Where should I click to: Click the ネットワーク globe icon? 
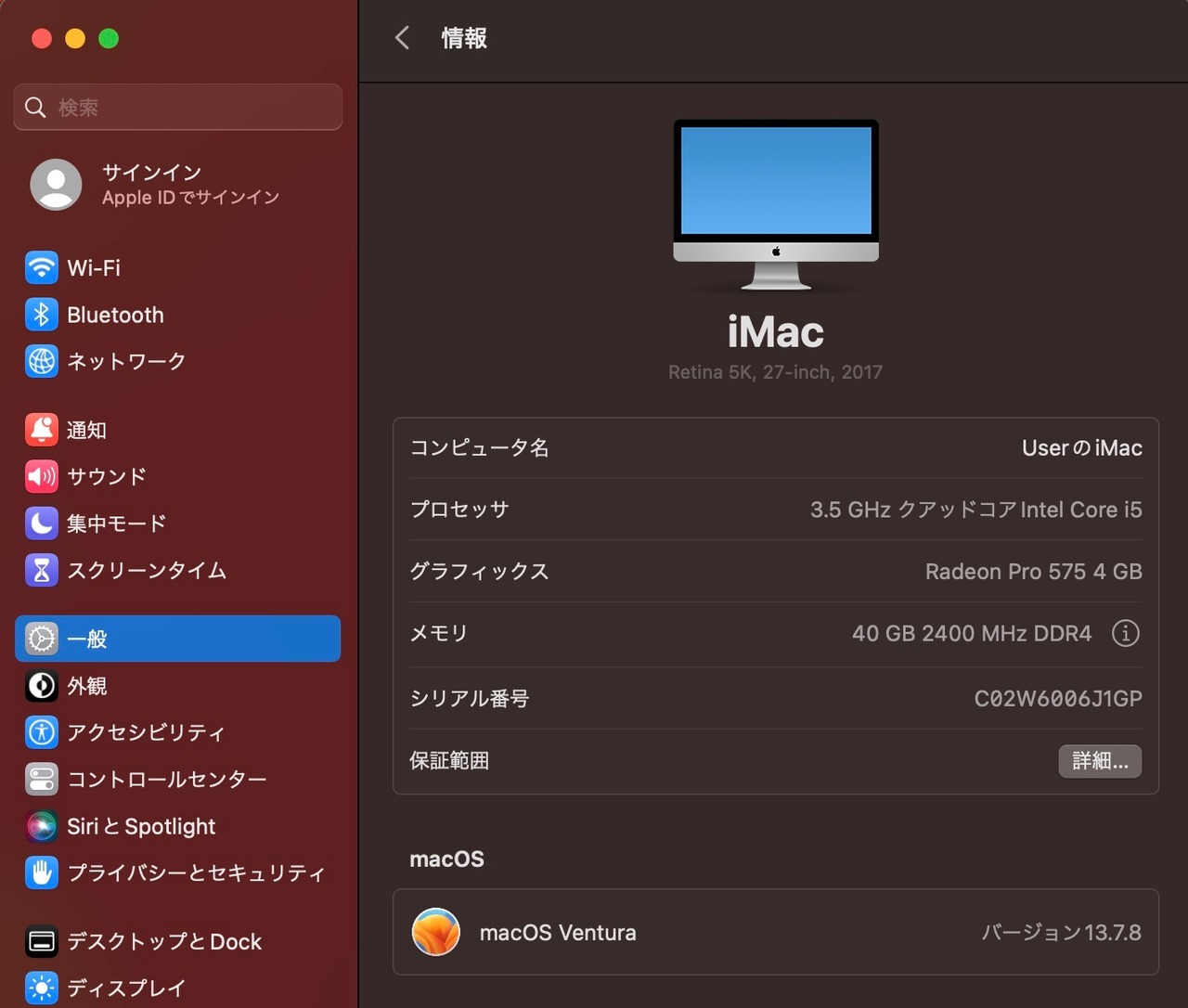(41, 361)
